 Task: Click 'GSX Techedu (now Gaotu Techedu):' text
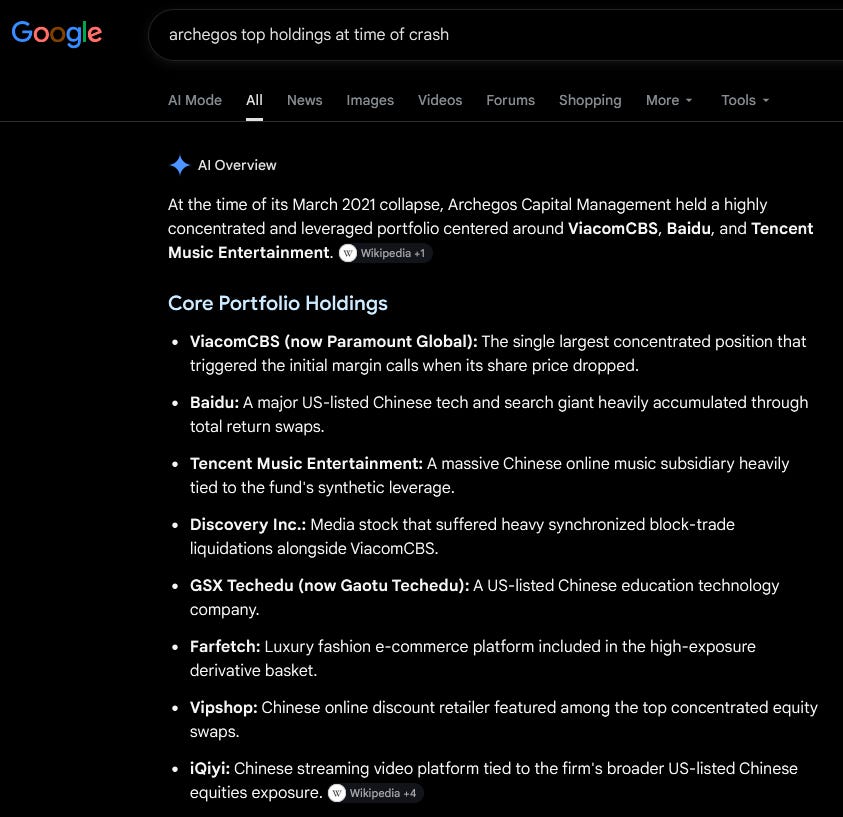tap(330, 585)
